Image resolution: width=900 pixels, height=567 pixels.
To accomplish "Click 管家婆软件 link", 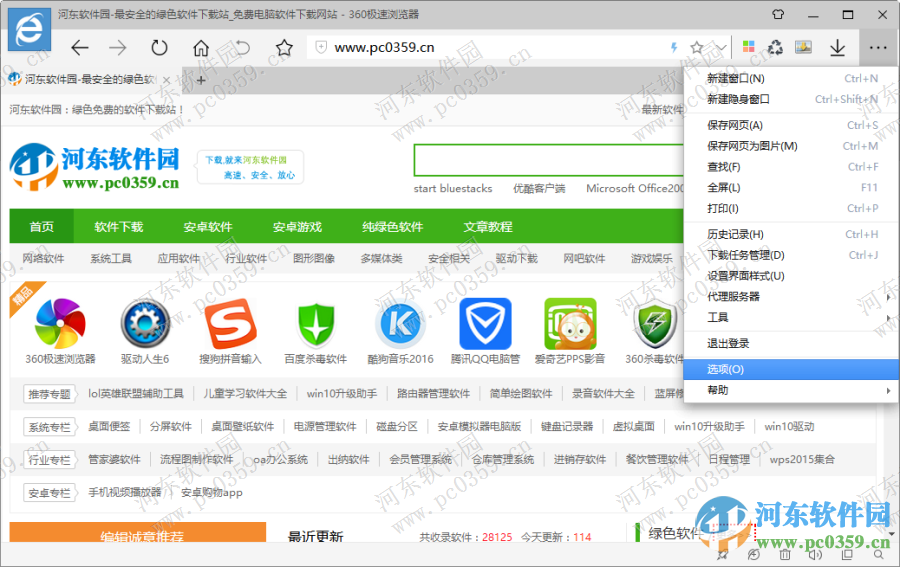I will pyautogui.click(x=114, y=460).
